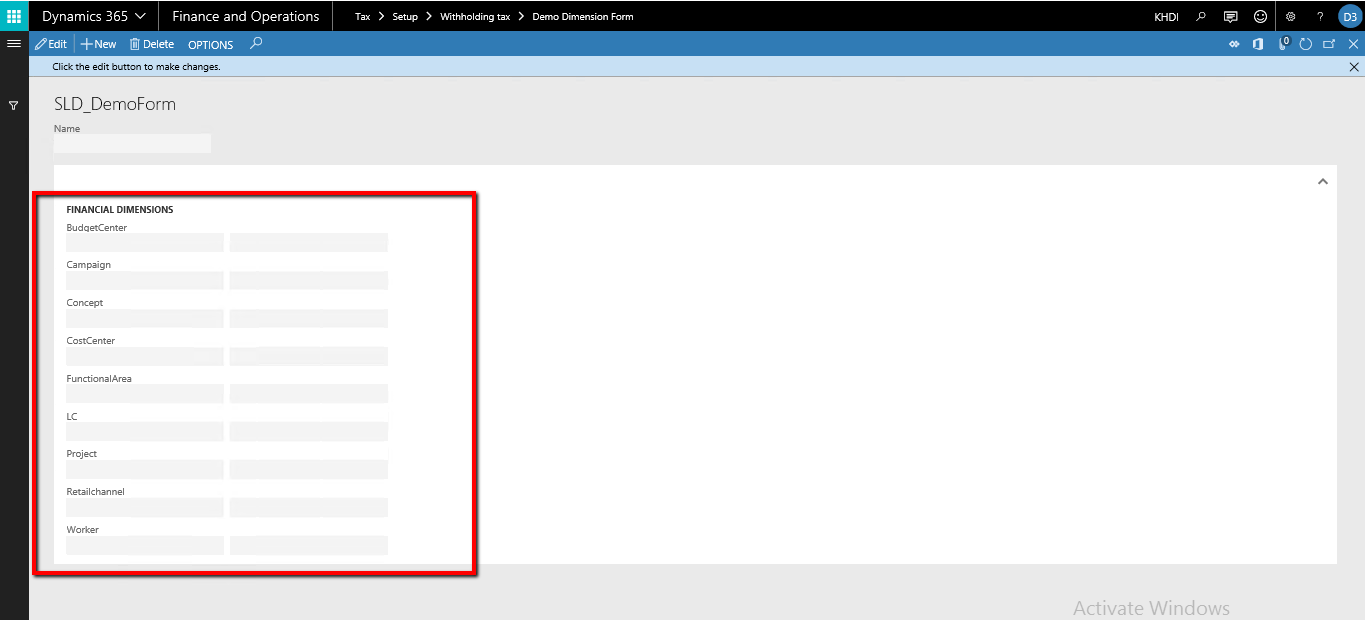This screenshot has height=620, width=1365.
Task: Expand the Dynamics 365 dropdown chevron
Action: 141,15
